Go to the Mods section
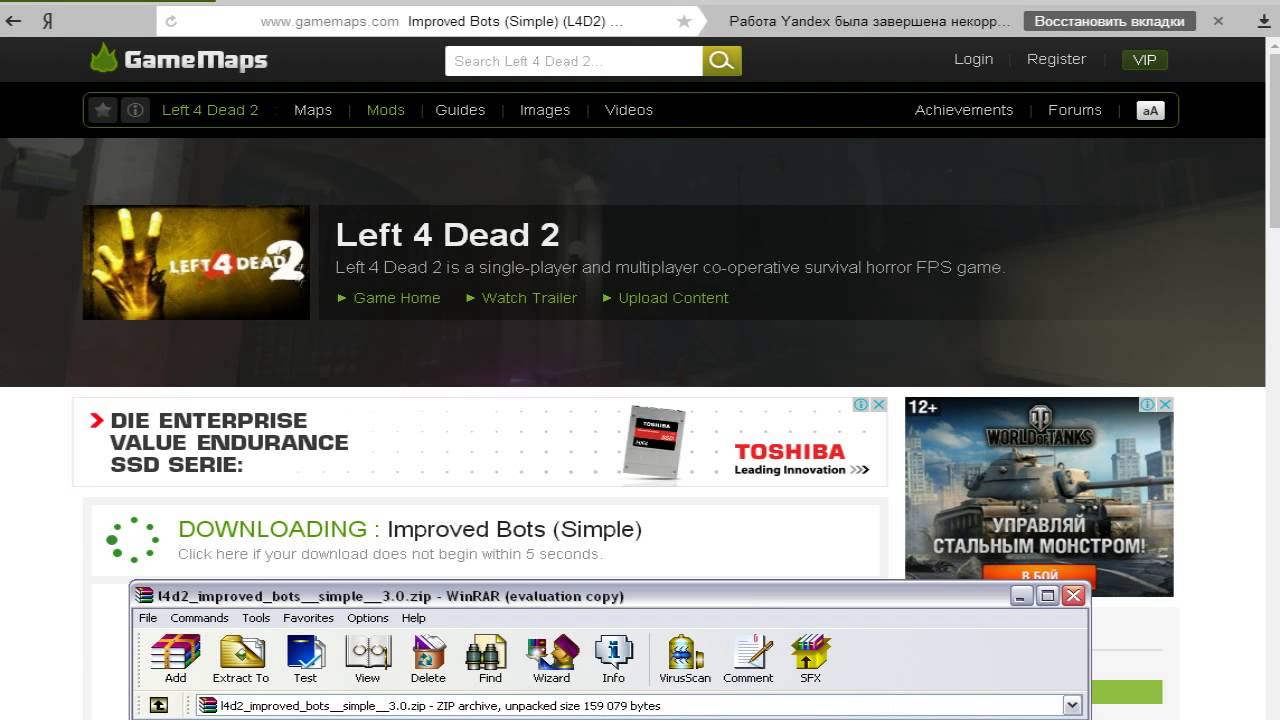This screenshot has width=1280, height=720. (x=386, y=110)
